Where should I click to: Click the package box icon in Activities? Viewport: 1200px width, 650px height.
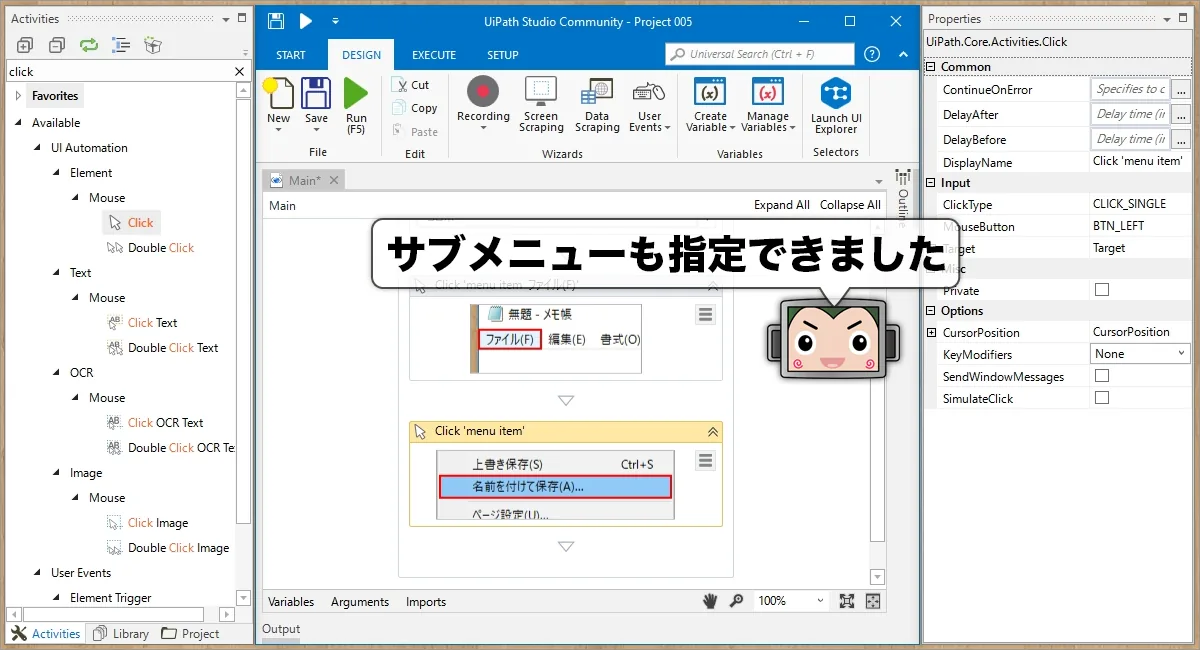[152, 44]
